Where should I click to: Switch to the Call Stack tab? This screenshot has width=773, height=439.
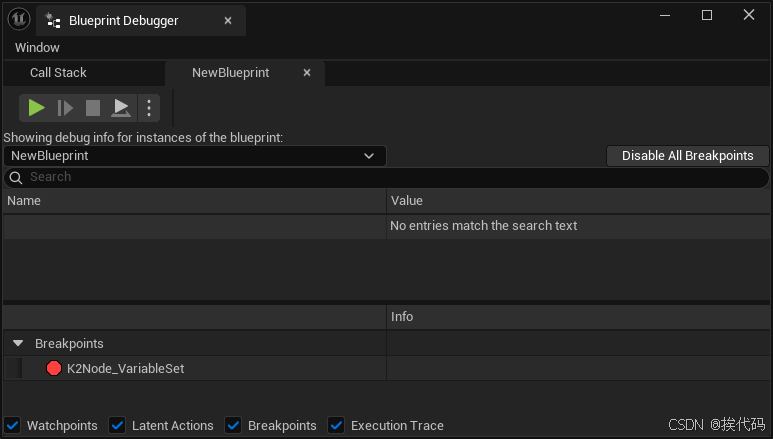[58, 73]
